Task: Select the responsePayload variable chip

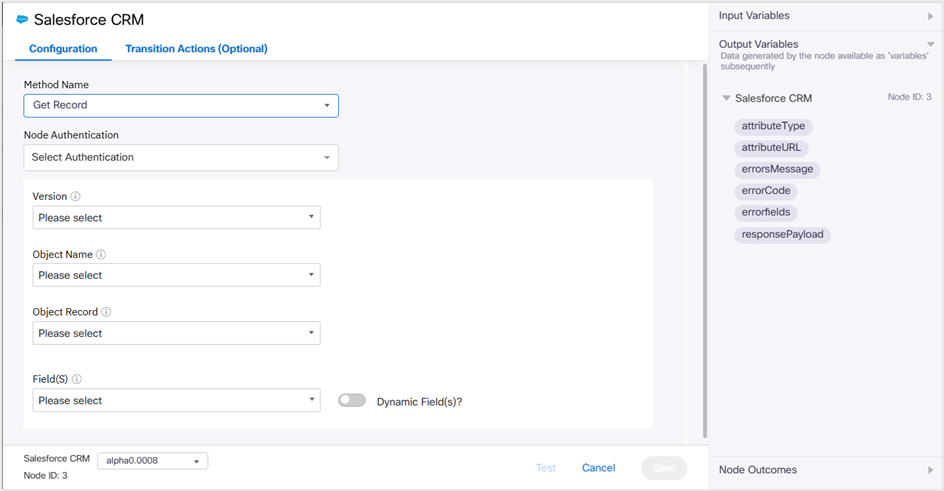Action: (783, 235)
